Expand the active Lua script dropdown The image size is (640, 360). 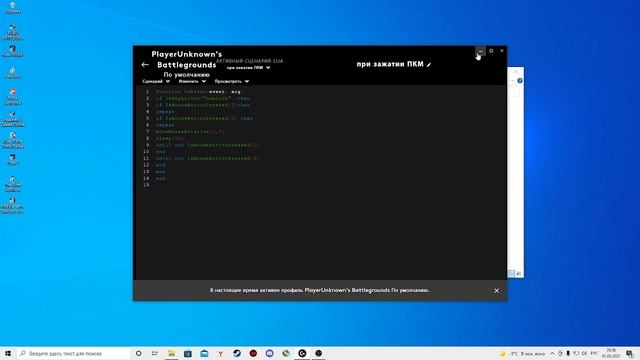[248, 68]
